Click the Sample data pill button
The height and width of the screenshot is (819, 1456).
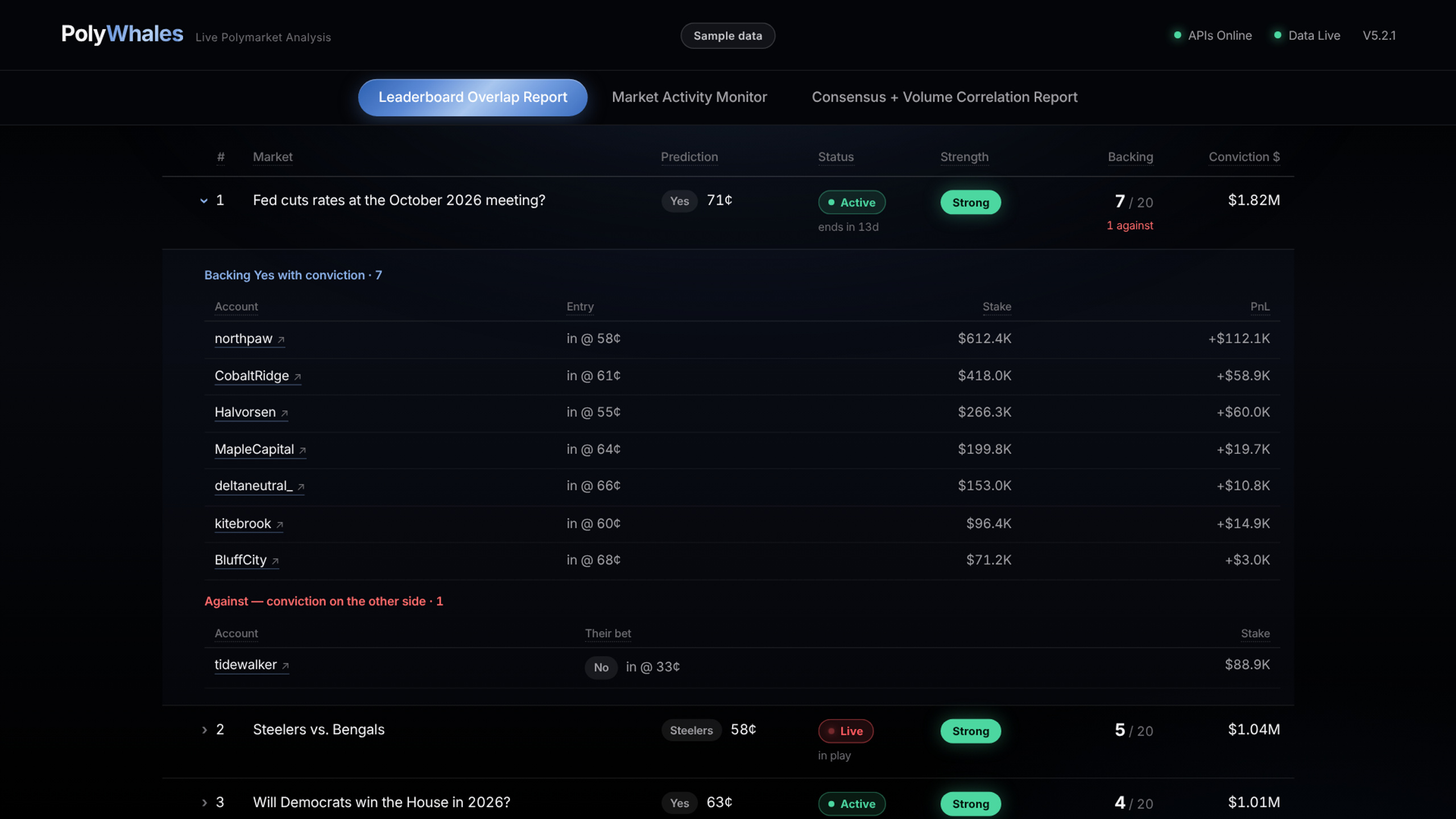pyautogui.click(x=727, y=36)
